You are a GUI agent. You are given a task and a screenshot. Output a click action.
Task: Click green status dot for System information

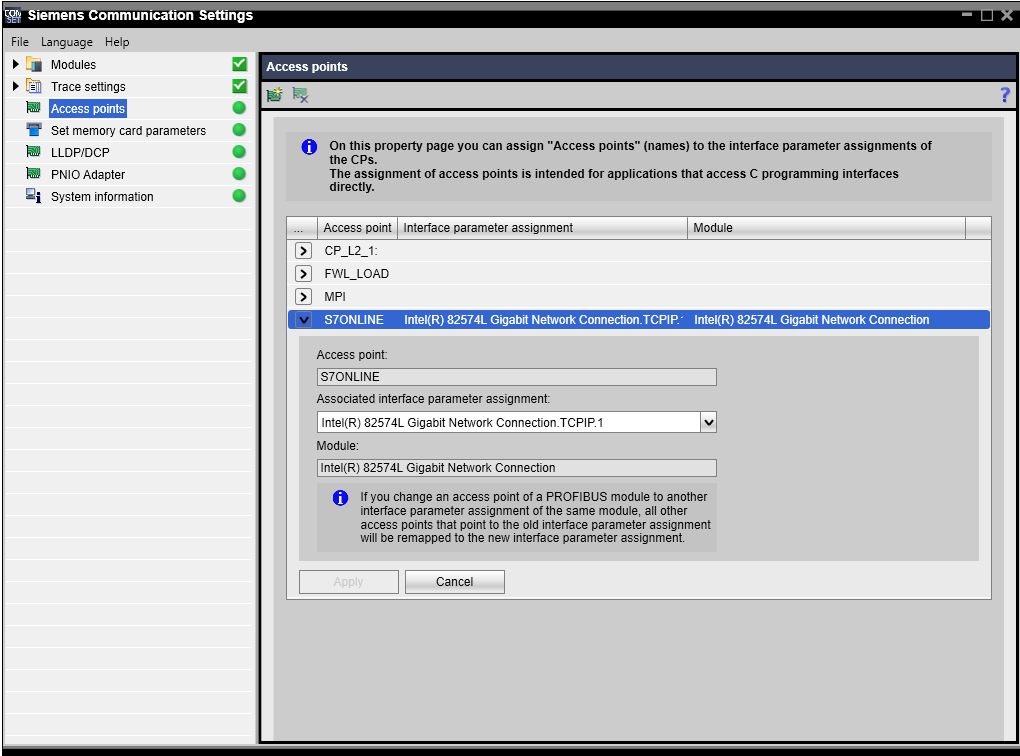[239, 196]
